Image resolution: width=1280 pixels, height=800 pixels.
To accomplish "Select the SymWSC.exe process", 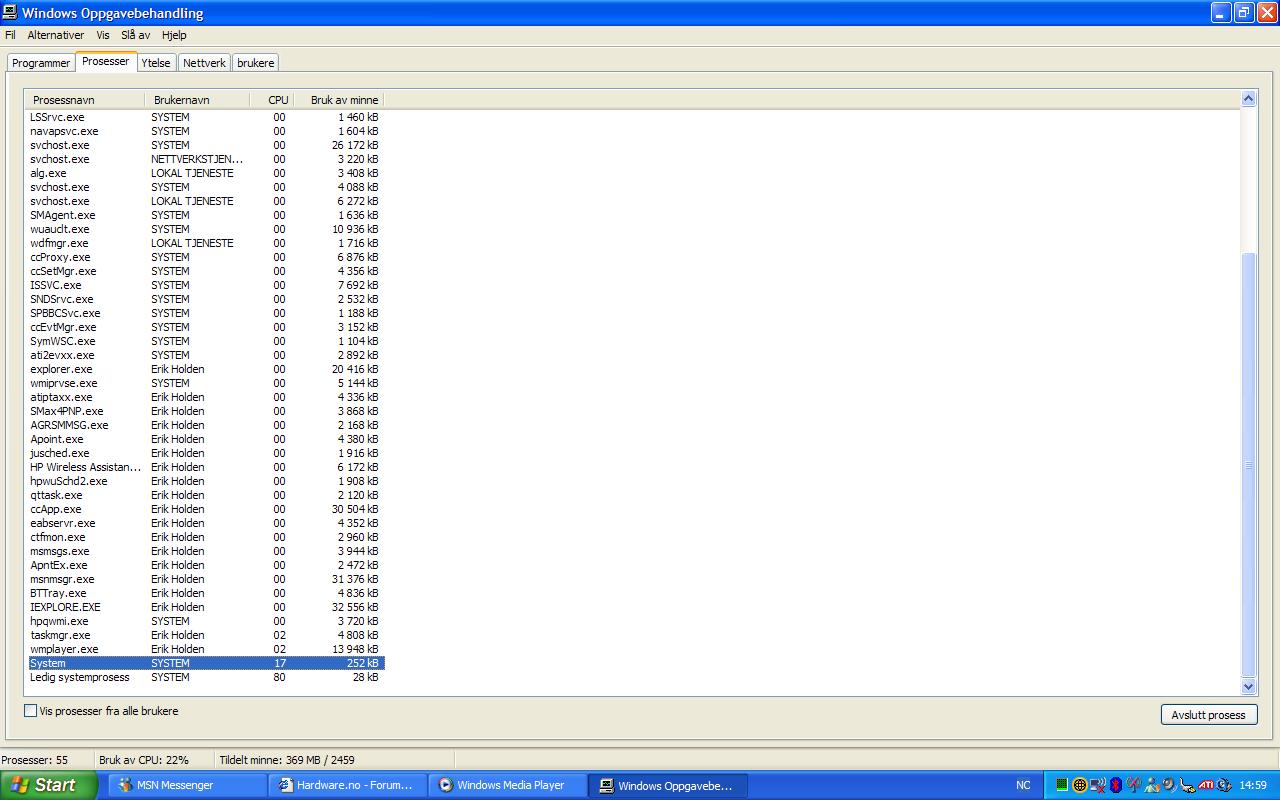I will tap(206, 341).
